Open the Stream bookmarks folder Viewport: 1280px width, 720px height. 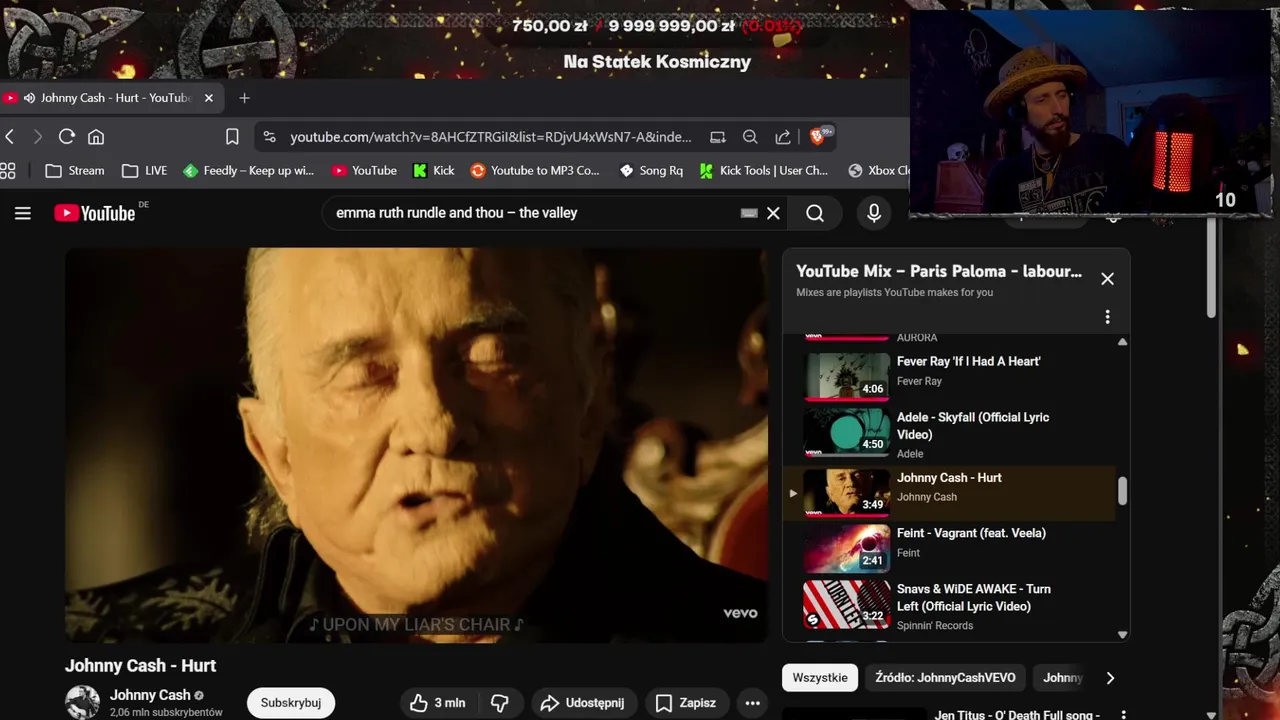[75, 171]
